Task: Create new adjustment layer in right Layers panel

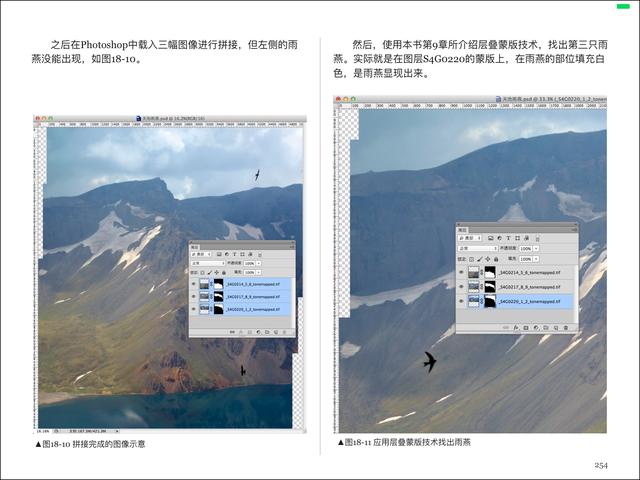Action: coord(536,327)
